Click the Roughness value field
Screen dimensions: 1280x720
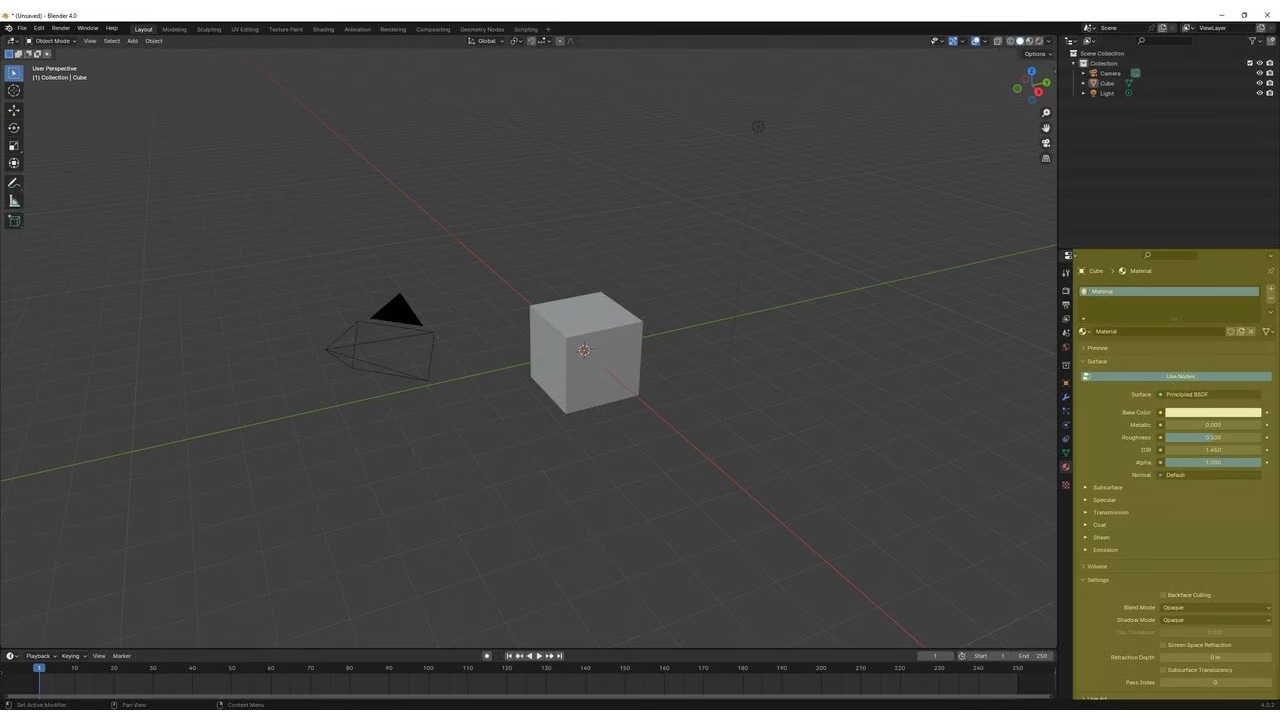tap(1213, 437)
